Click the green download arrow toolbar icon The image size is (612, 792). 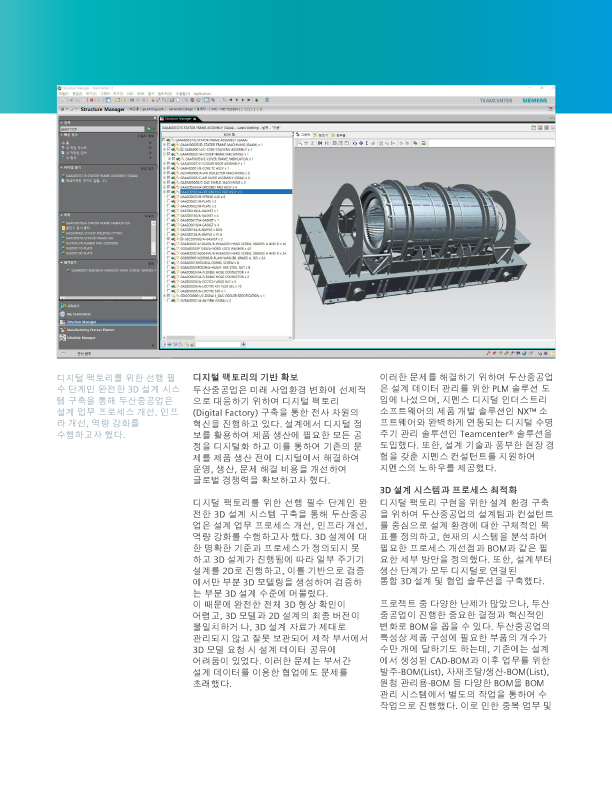pyautogui.click(x=257, y=100)
